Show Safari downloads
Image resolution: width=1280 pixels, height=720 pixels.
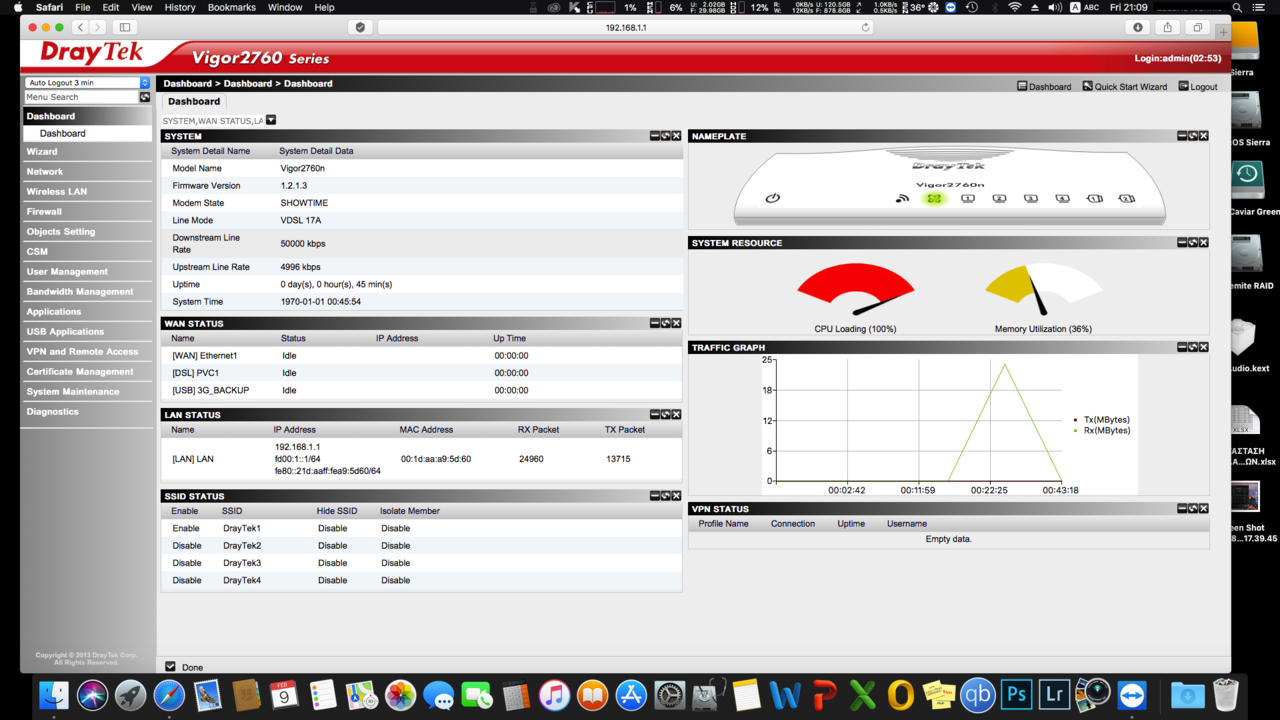(1138, 27)
